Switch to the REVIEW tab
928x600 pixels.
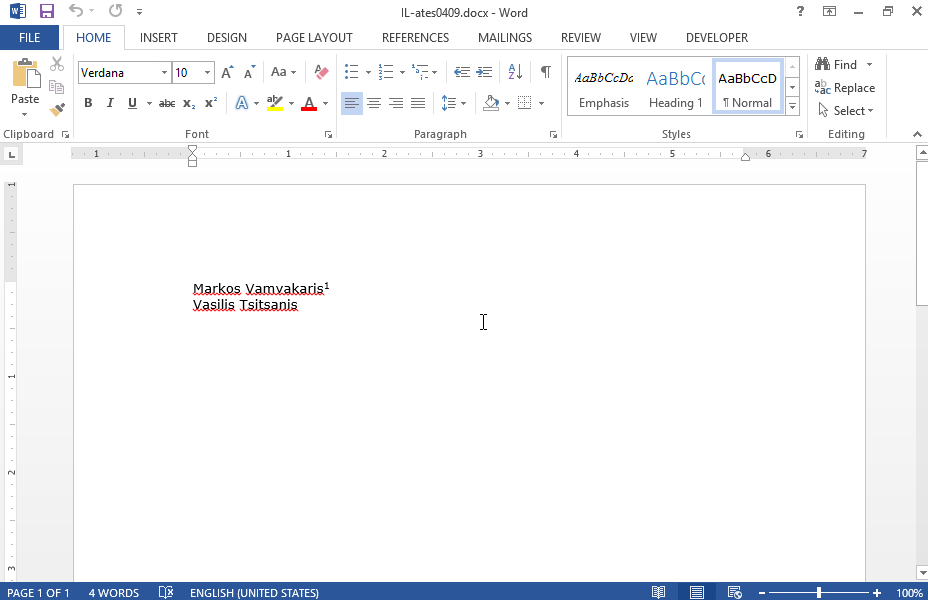581,37
